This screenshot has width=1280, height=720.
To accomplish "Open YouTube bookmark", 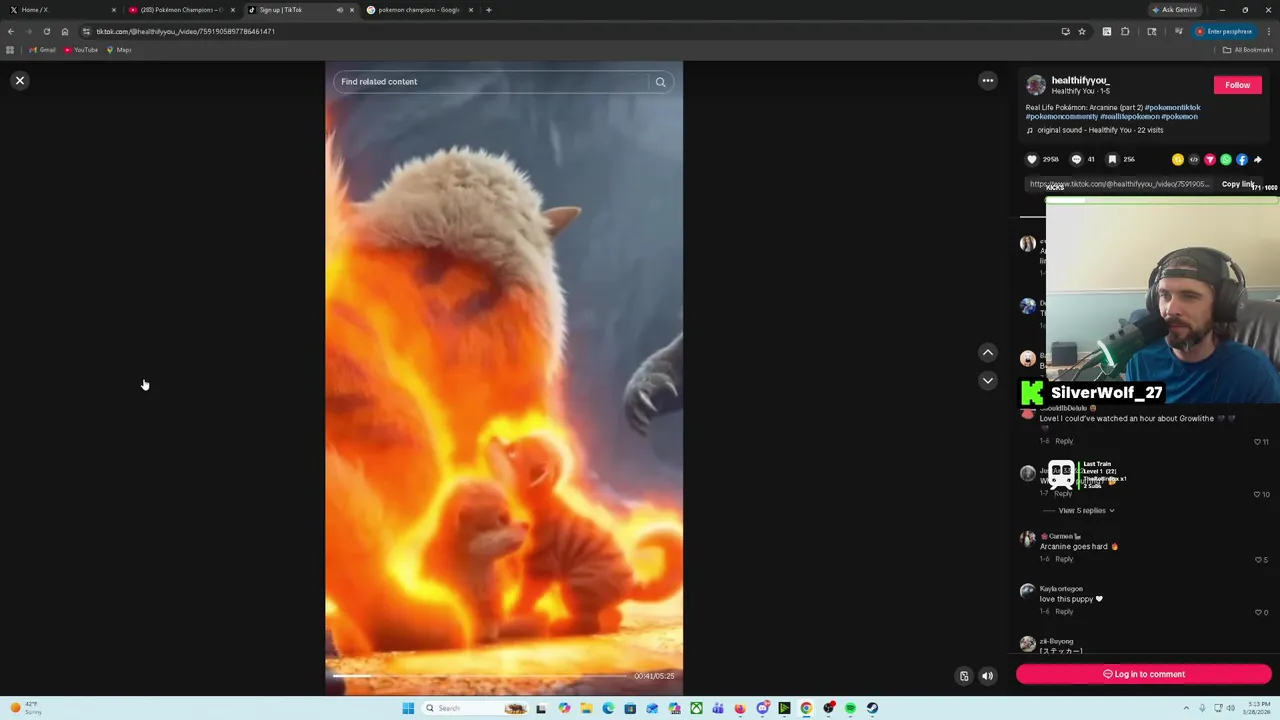I will 81,50.
